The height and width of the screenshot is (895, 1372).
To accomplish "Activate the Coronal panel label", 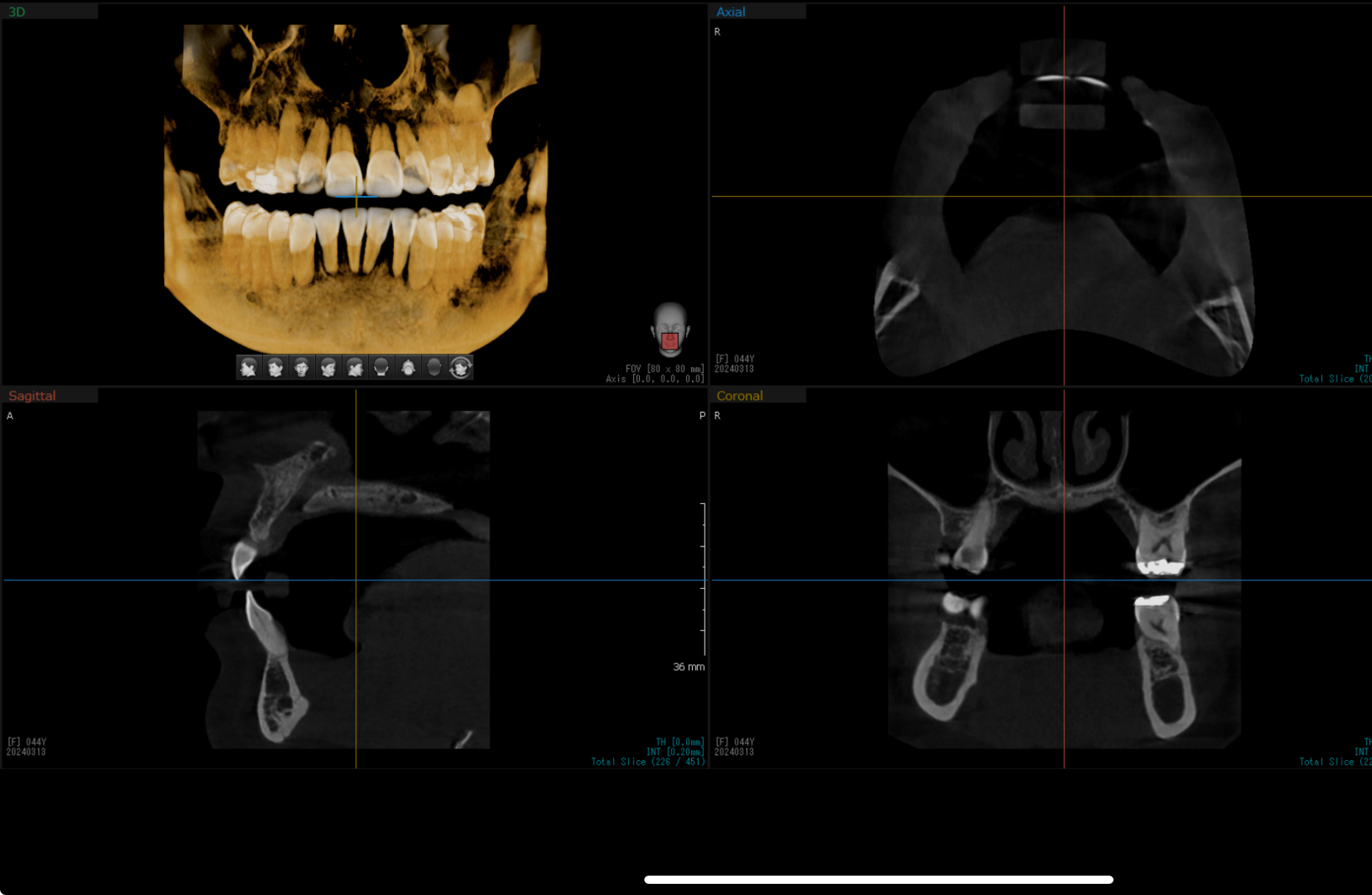I will (740, 395).
